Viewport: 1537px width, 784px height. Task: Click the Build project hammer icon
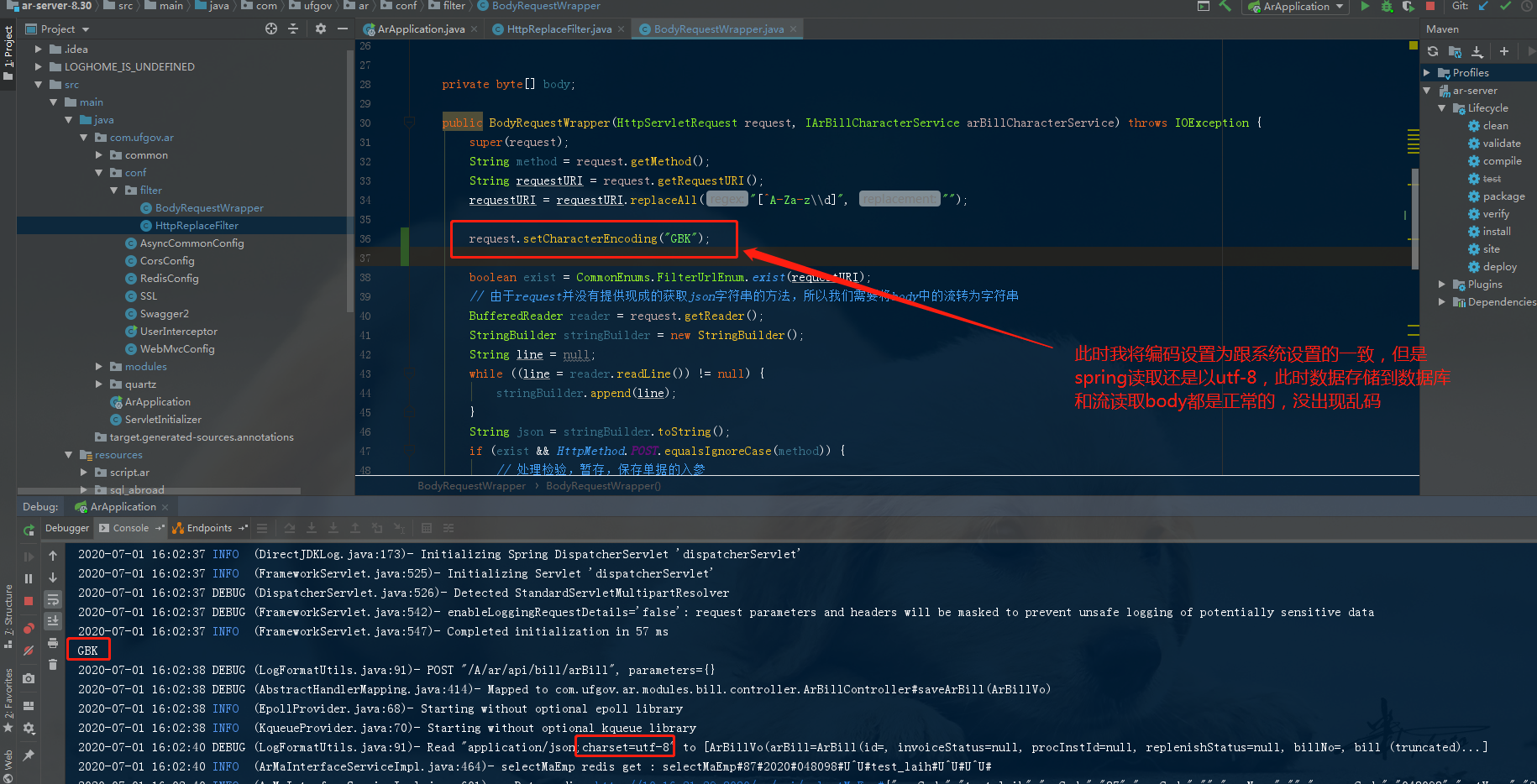click(x=1226, y=6)
